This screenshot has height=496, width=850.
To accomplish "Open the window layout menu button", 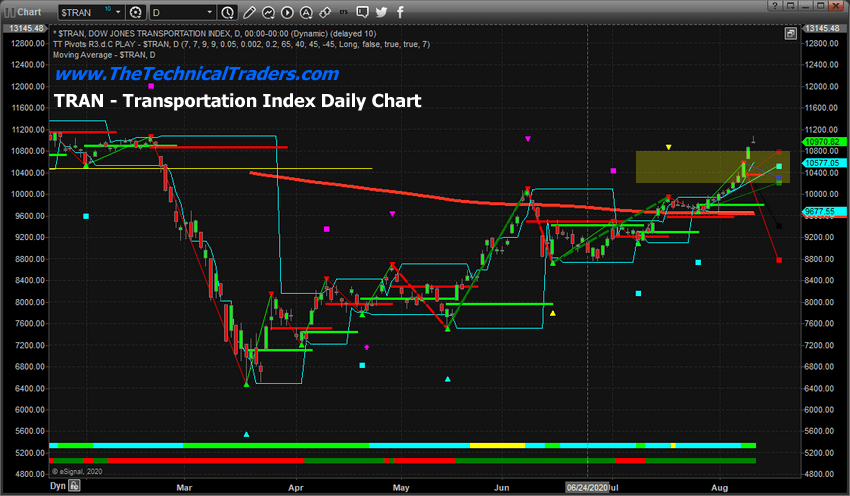I will tap(791, 5).
